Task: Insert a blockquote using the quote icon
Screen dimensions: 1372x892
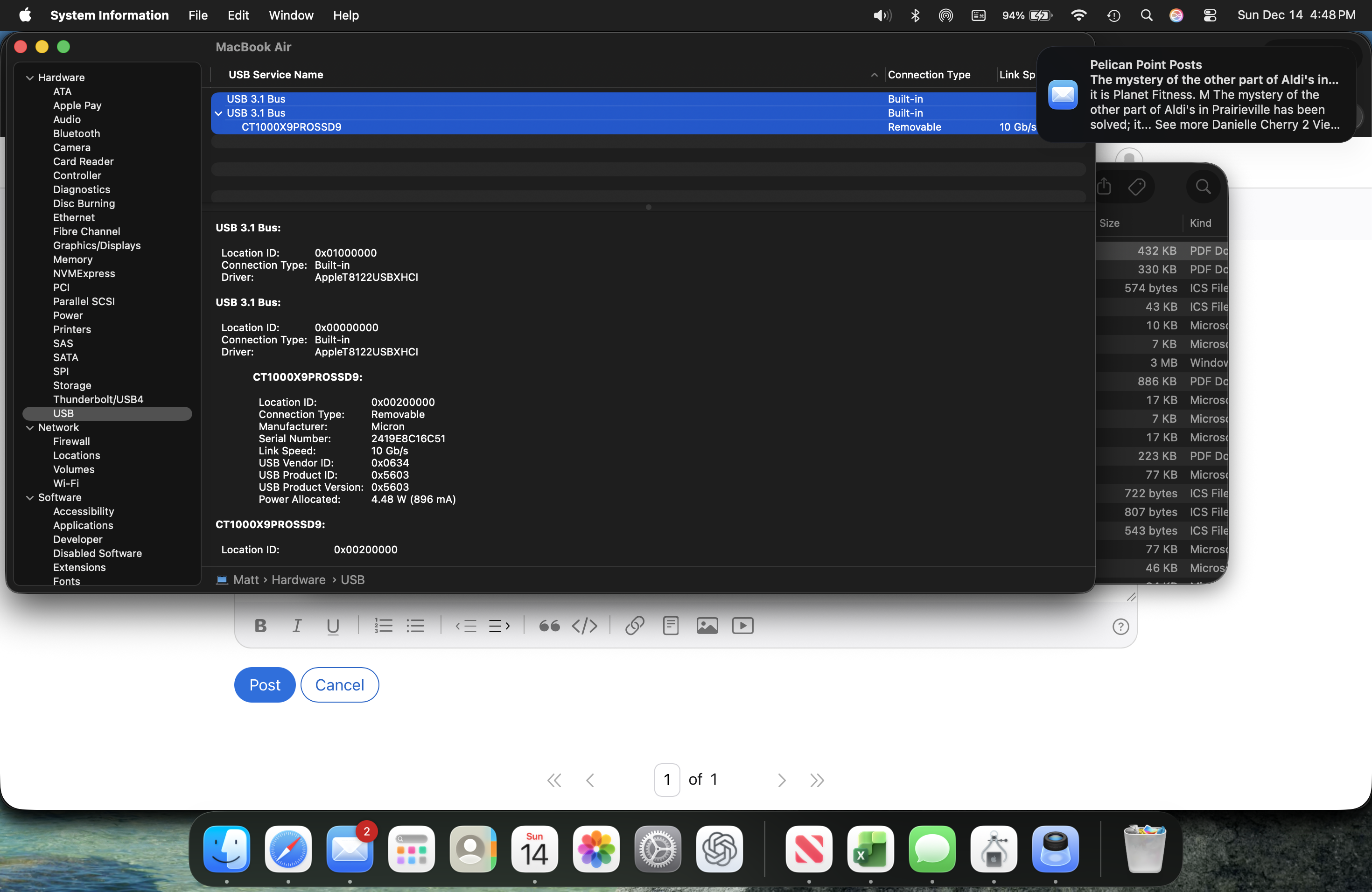Action: pyautogui.click(x=549, y=626)
